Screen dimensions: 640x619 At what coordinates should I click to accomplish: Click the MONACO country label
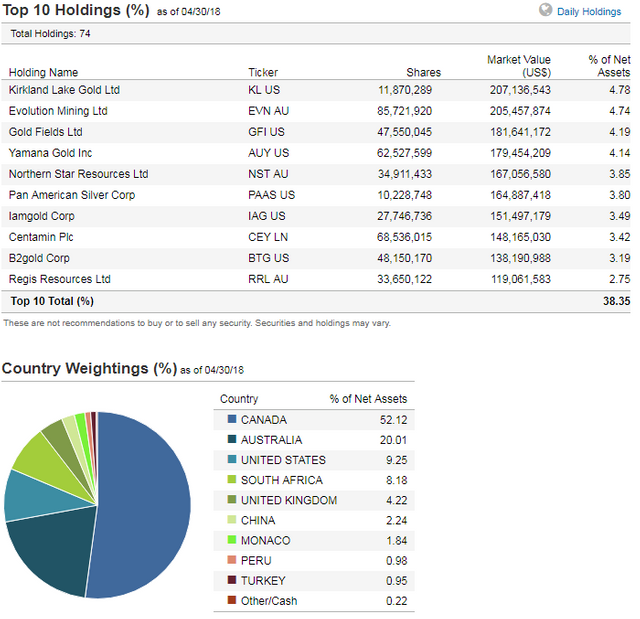pyautogui.click(x=265, y=541)
